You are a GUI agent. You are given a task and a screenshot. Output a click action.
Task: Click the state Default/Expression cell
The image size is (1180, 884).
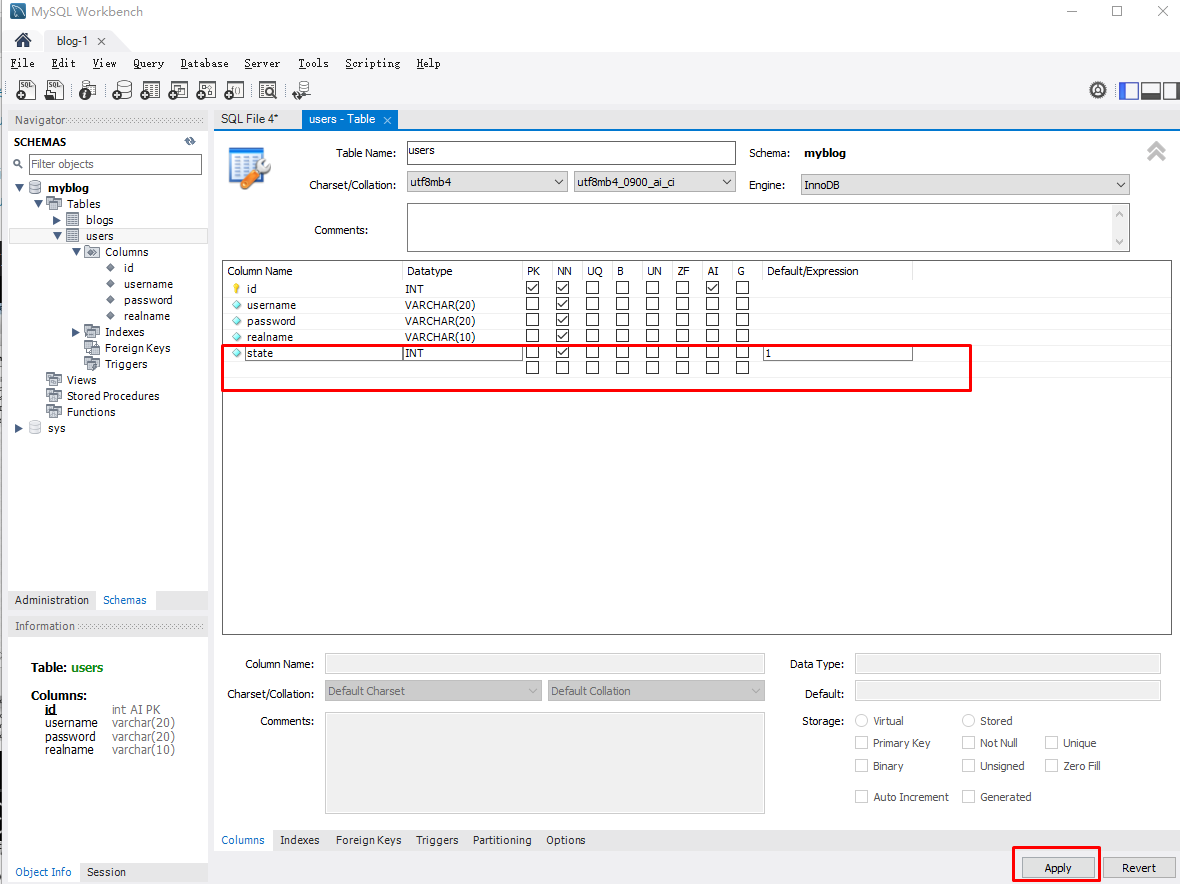[x=838, y=353]
